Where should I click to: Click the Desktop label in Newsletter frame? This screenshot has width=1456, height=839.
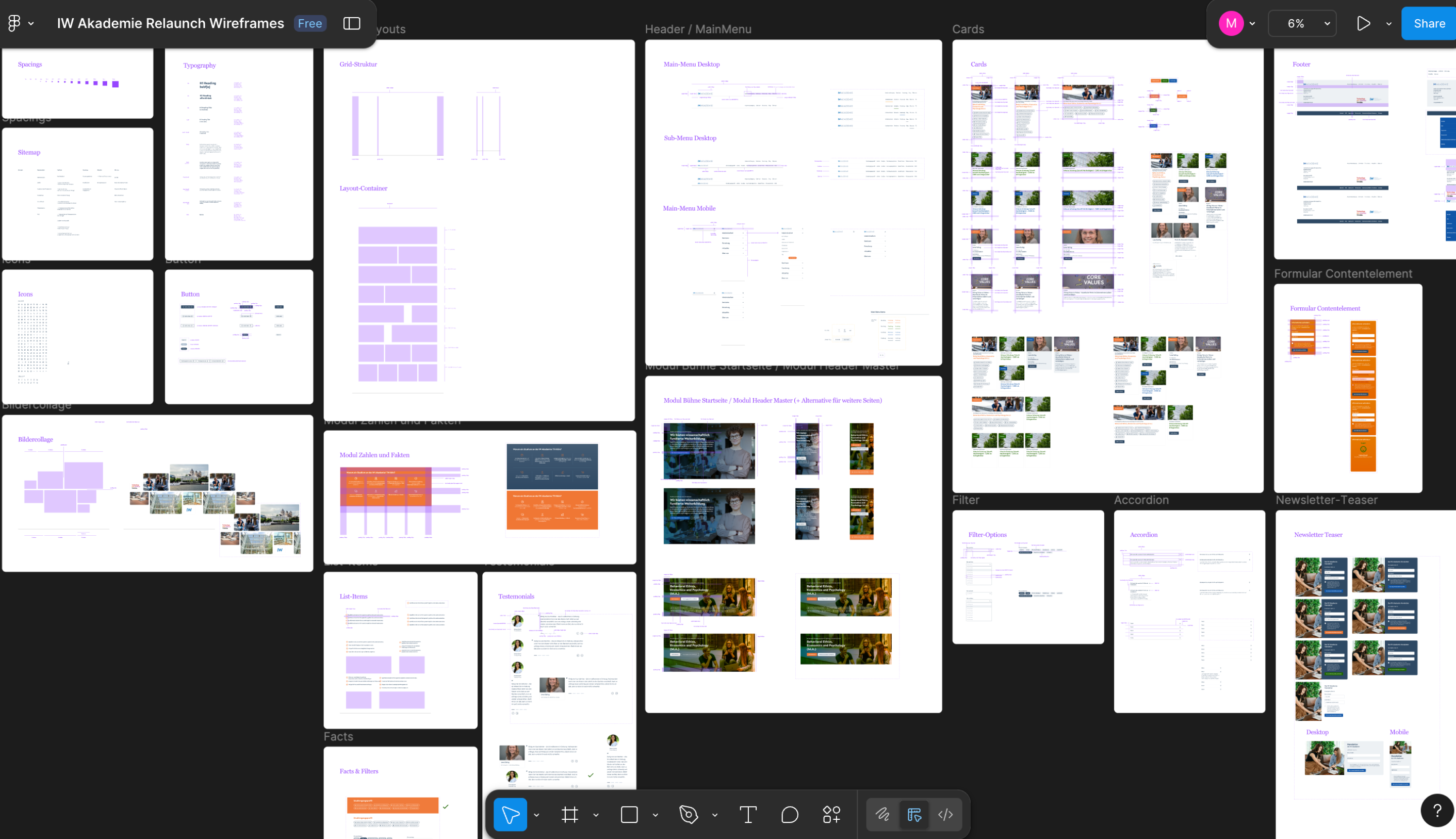point(1317,732)
